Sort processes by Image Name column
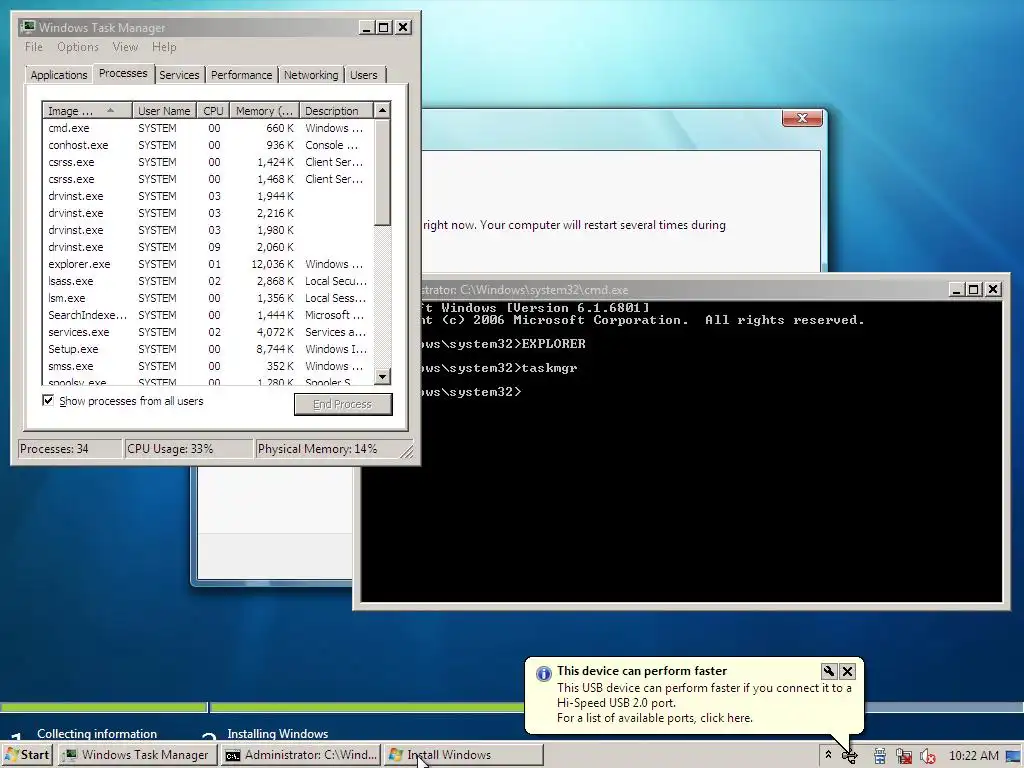Image resolution: width=1024 pixels, height=768 pixels. point(88,110)
